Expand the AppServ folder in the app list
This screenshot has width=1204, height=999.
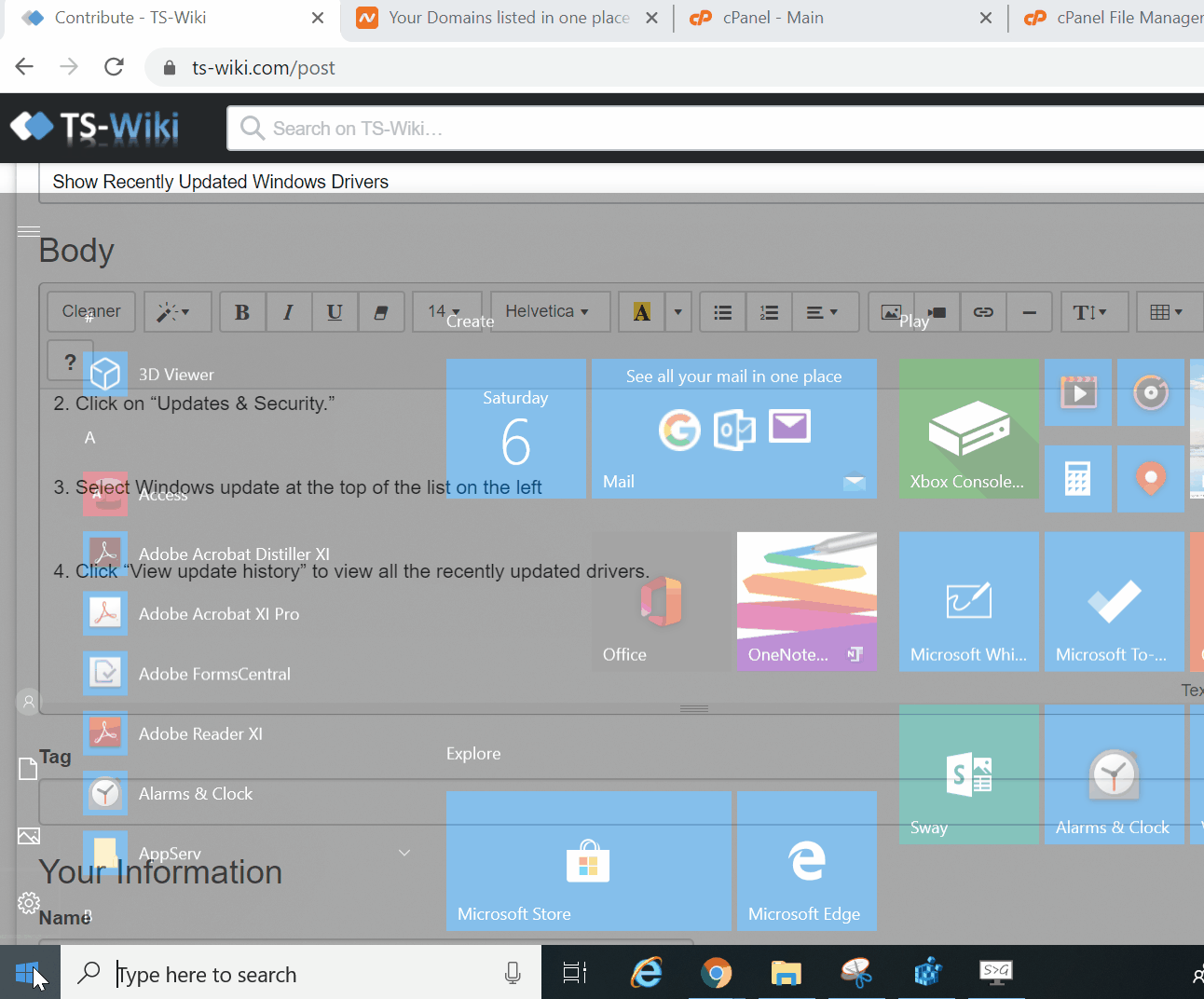[x=404, y=853]
